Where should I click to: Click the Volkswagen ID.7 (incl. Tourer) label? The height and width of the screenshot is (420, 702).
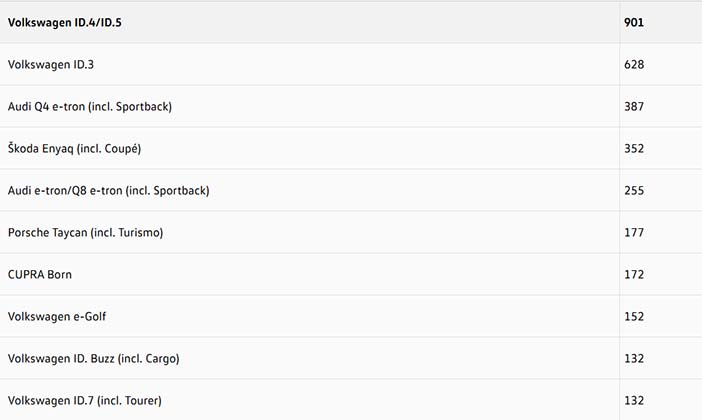click(88, 400)
